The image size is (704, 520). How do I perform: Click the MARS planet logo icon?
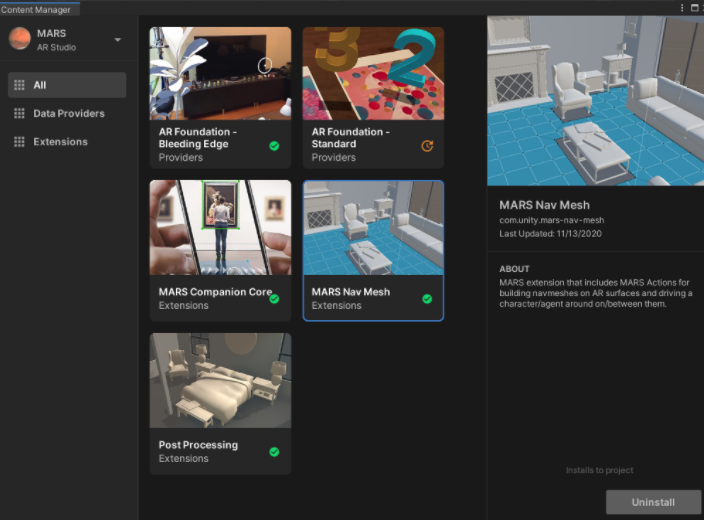tap(20, 39)
